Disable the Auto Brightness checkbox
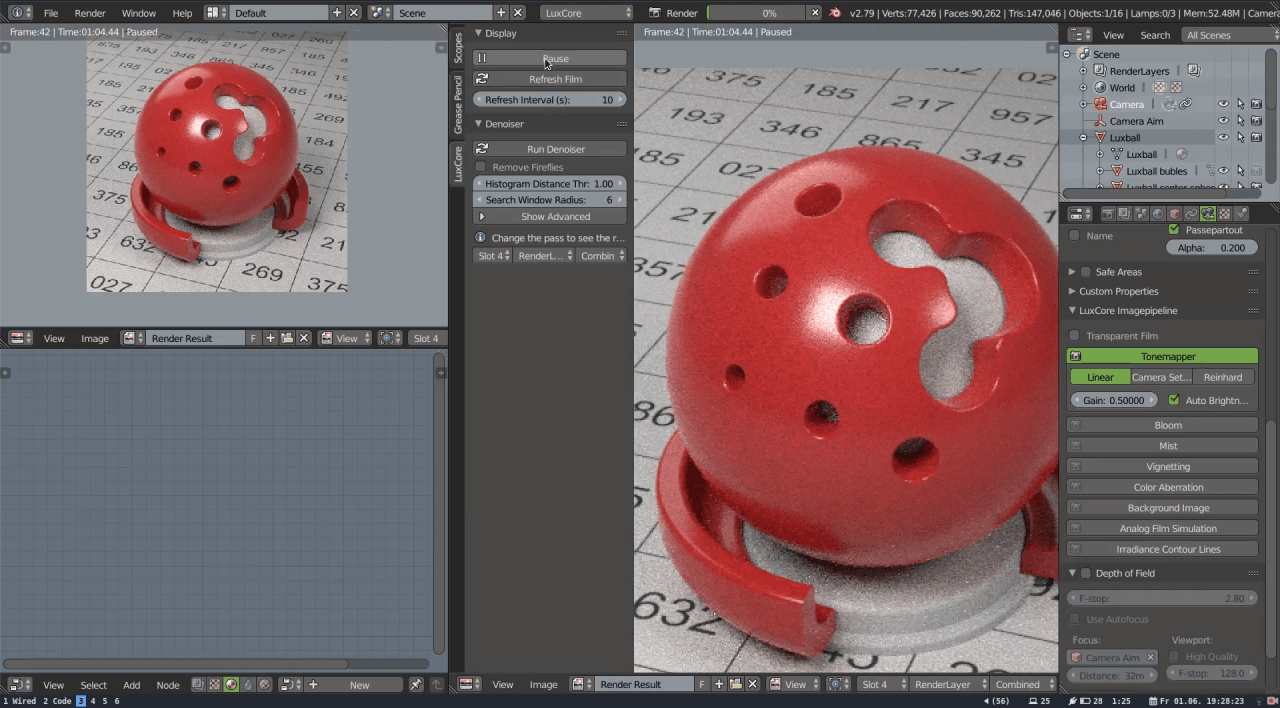The width and height of the screenshot is (1280, 708). 1174,400
